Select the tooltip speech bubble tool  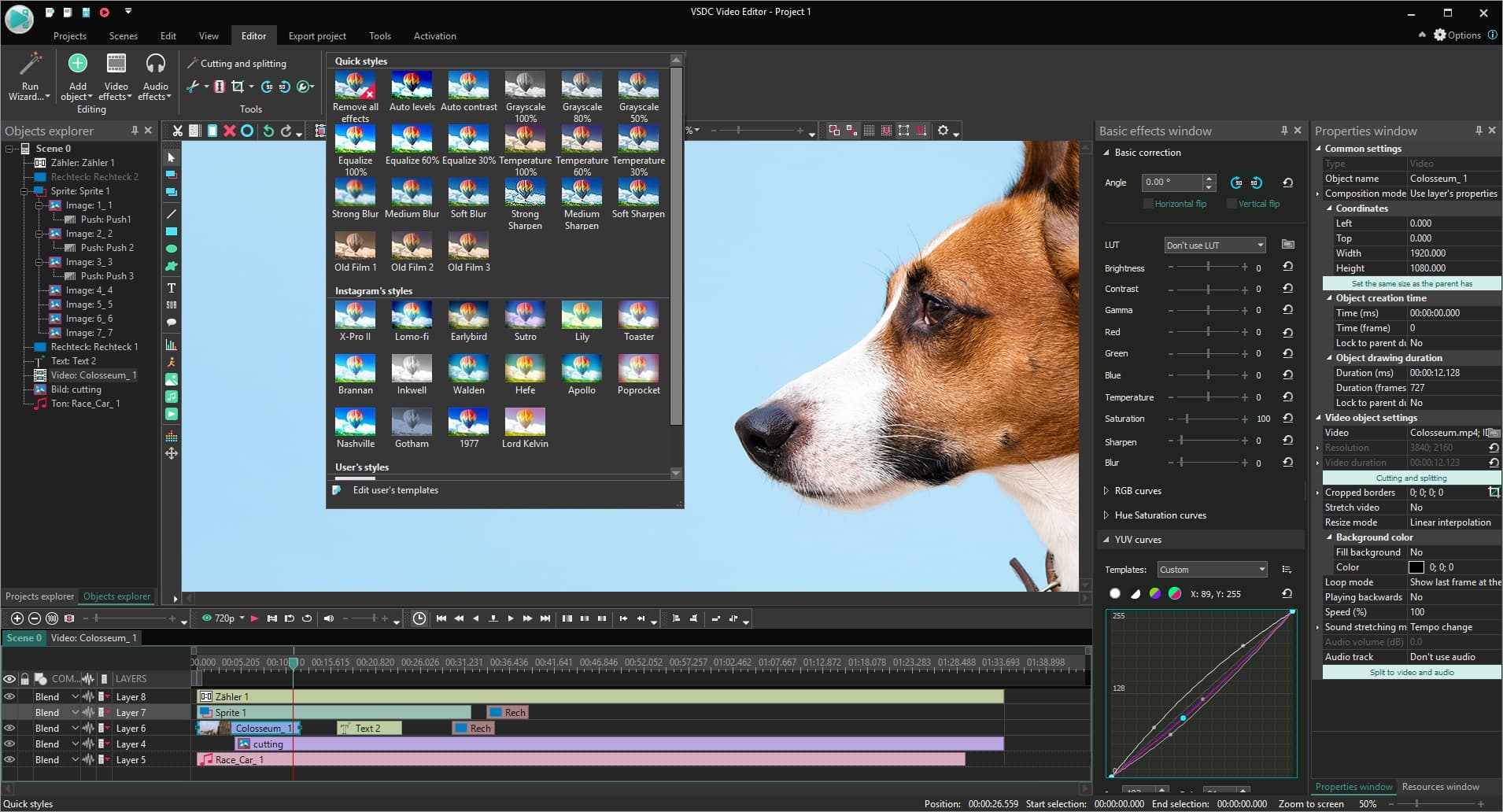pos(171,323)
